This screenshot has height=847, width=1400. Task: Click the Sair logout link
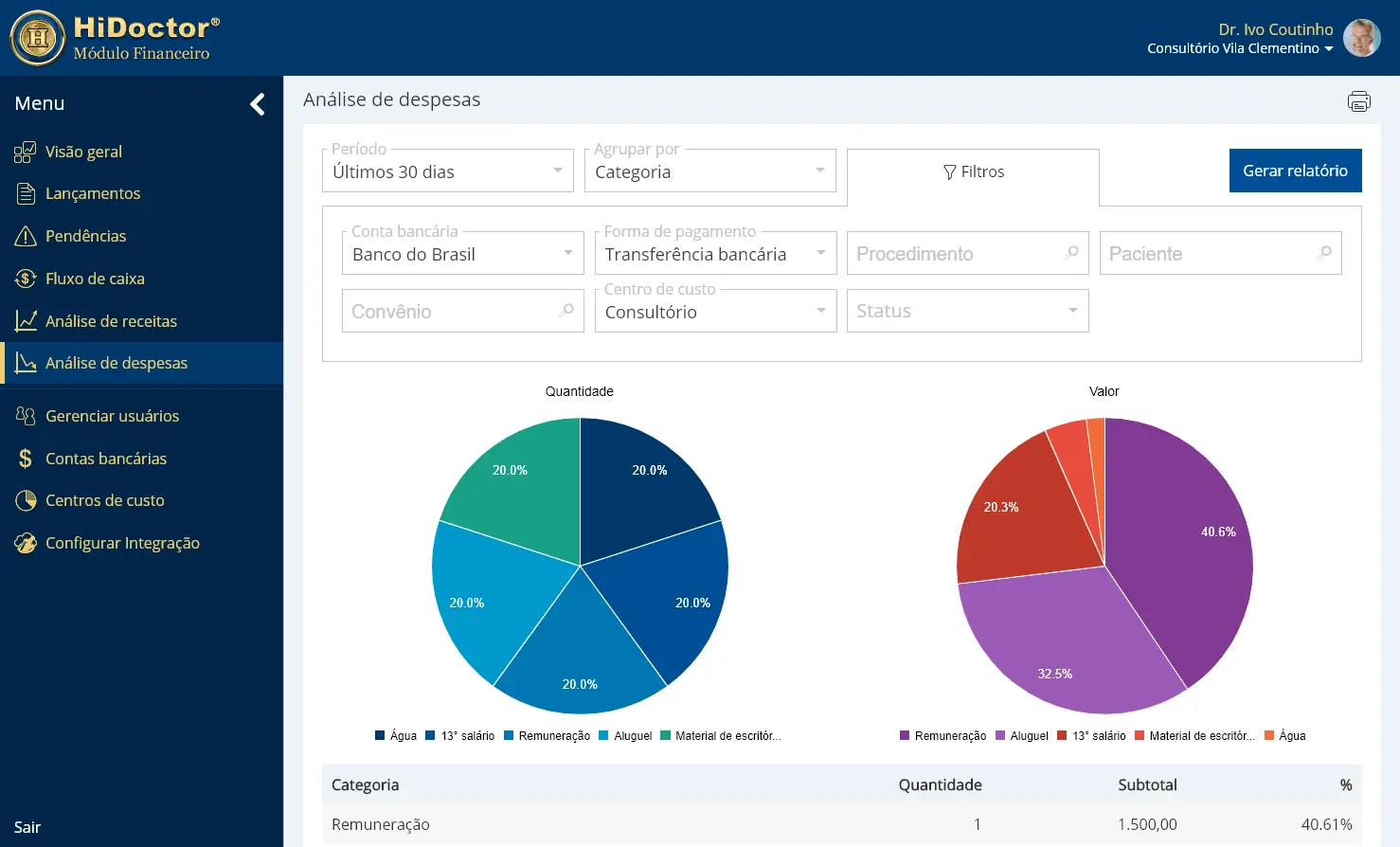pos(27,827)
